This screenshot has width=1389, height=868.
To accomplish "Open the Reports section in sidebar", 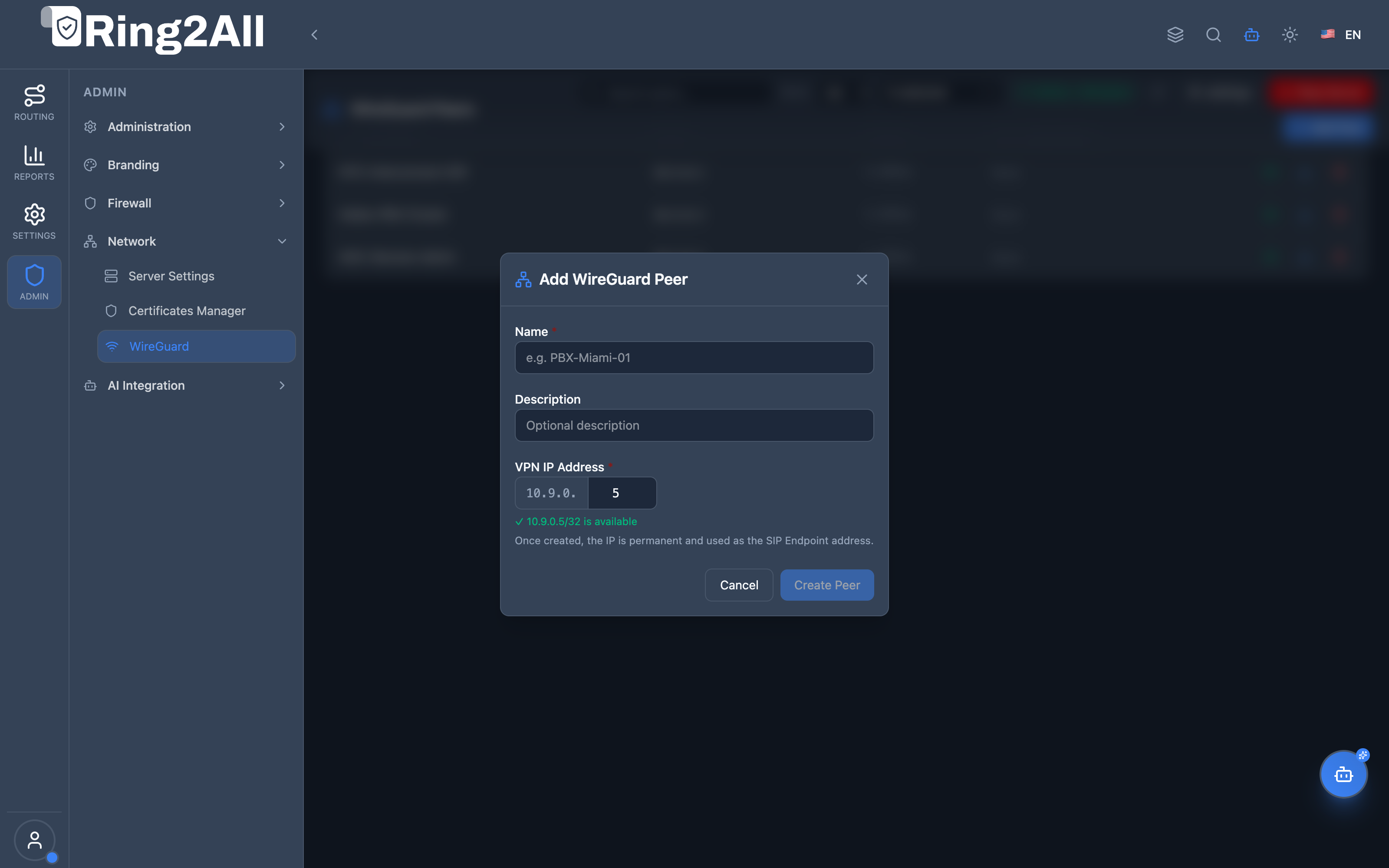I will (x=34, y=162).
